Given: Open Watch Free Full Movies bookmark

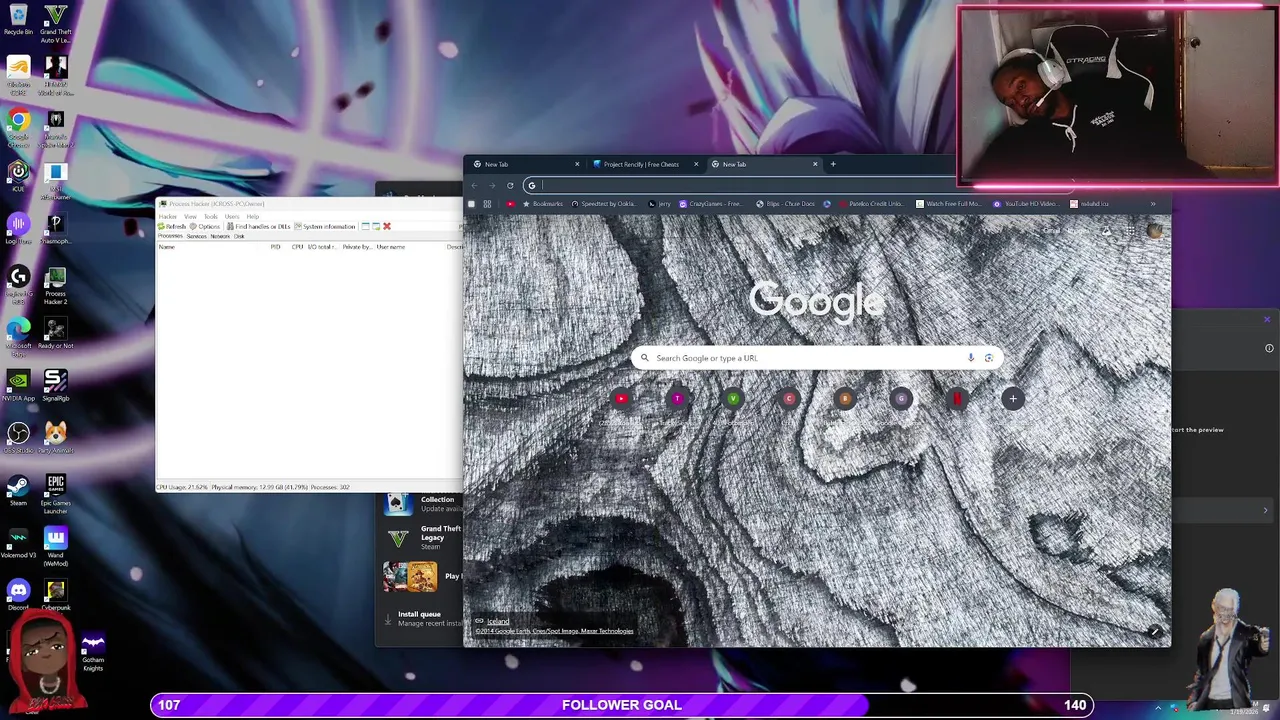Looking at the screenshot, I should [948, 204].
